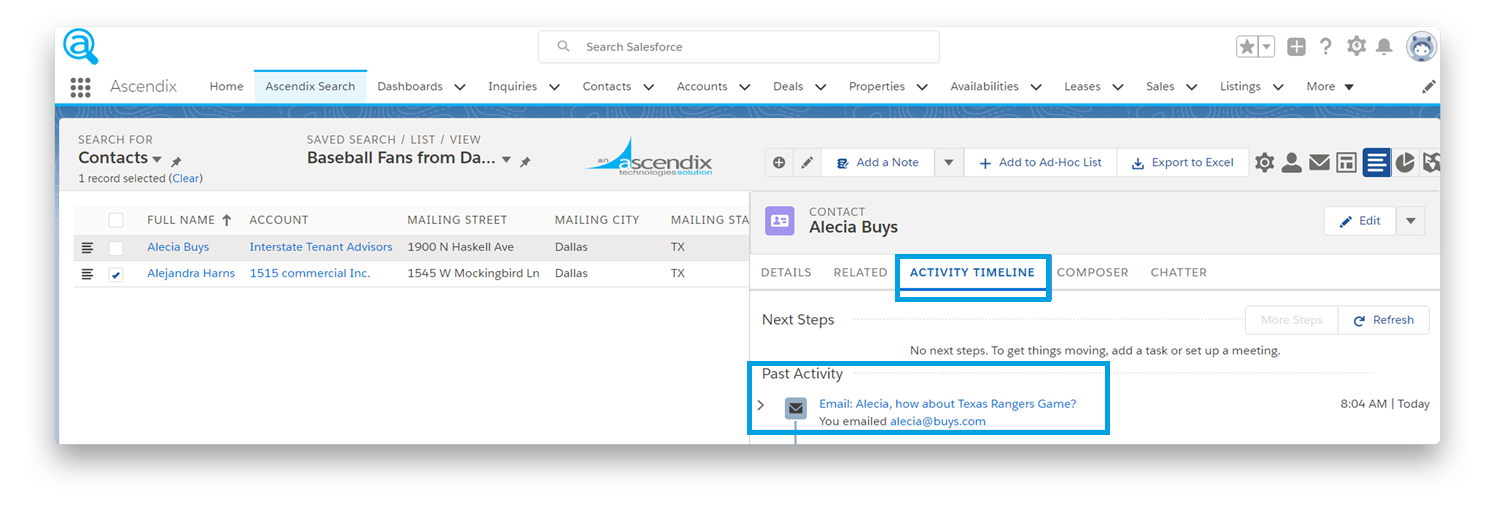
Task: Uncheck the Alejandra Harns row checkbox
Action: point(116,274)
